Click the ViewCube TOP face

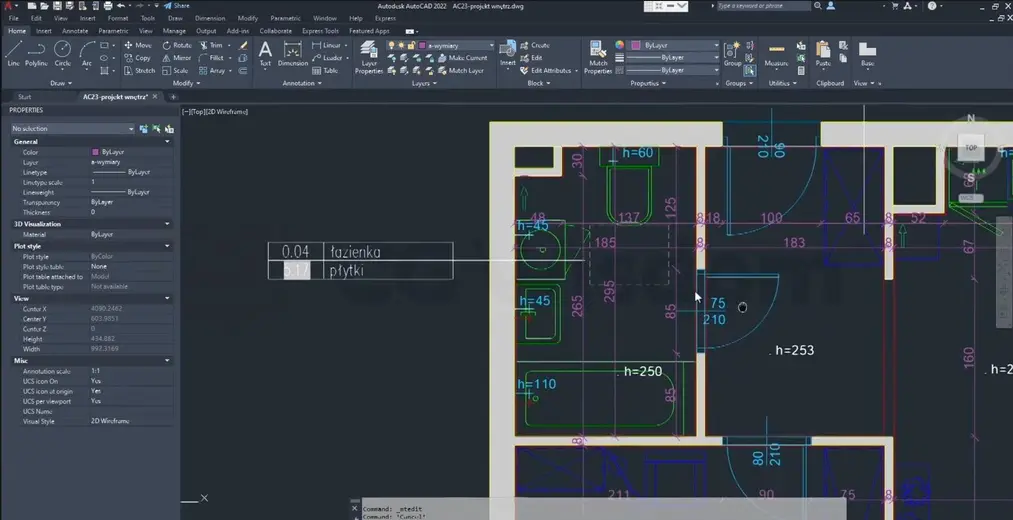point(970,148)
